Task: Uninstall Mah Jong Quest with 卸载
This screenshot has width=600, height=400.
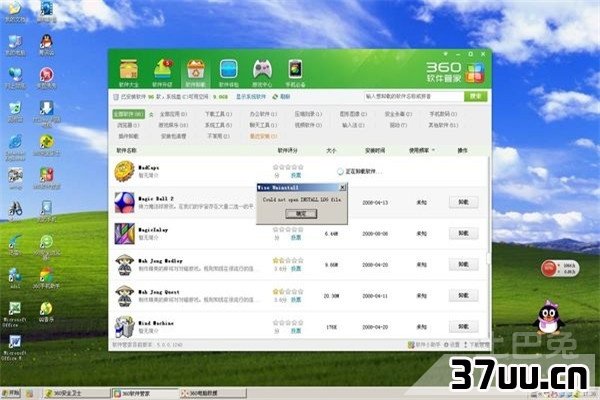Action: coord(463,296)
